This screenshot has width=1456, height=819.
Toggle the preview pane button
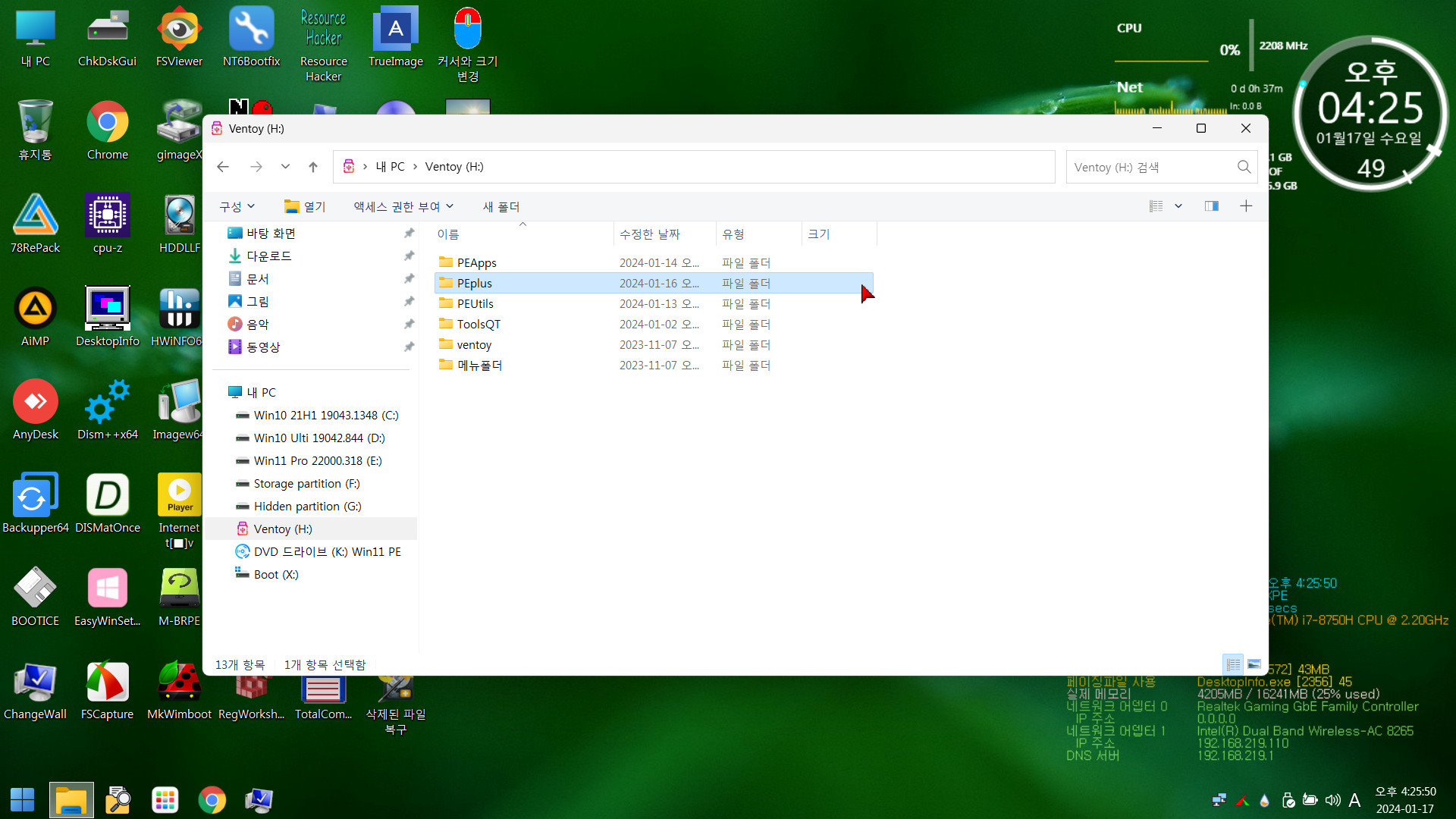1211,206
